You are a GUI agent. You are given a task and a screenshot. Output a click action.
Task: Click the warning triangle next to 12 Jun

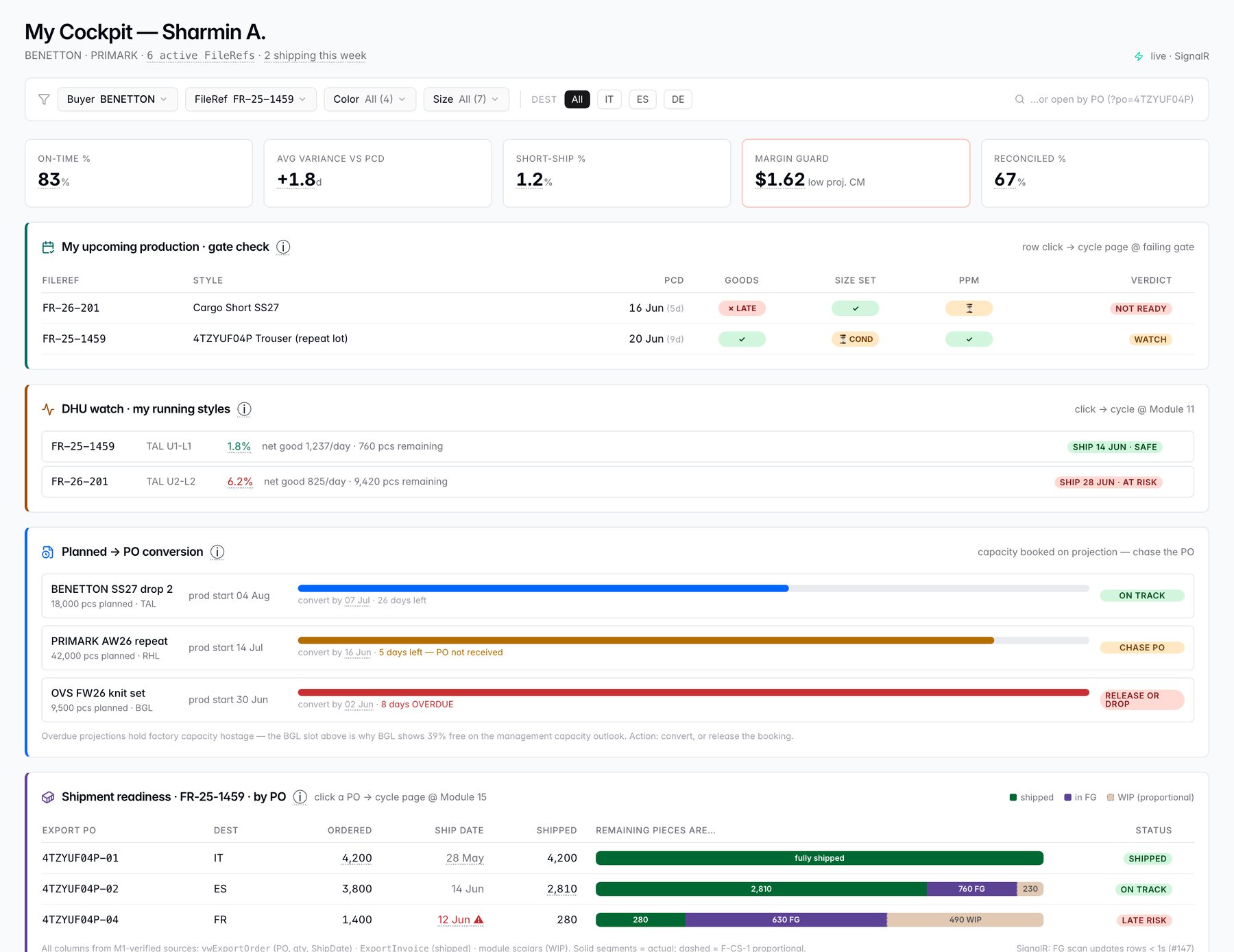point(479,920)
